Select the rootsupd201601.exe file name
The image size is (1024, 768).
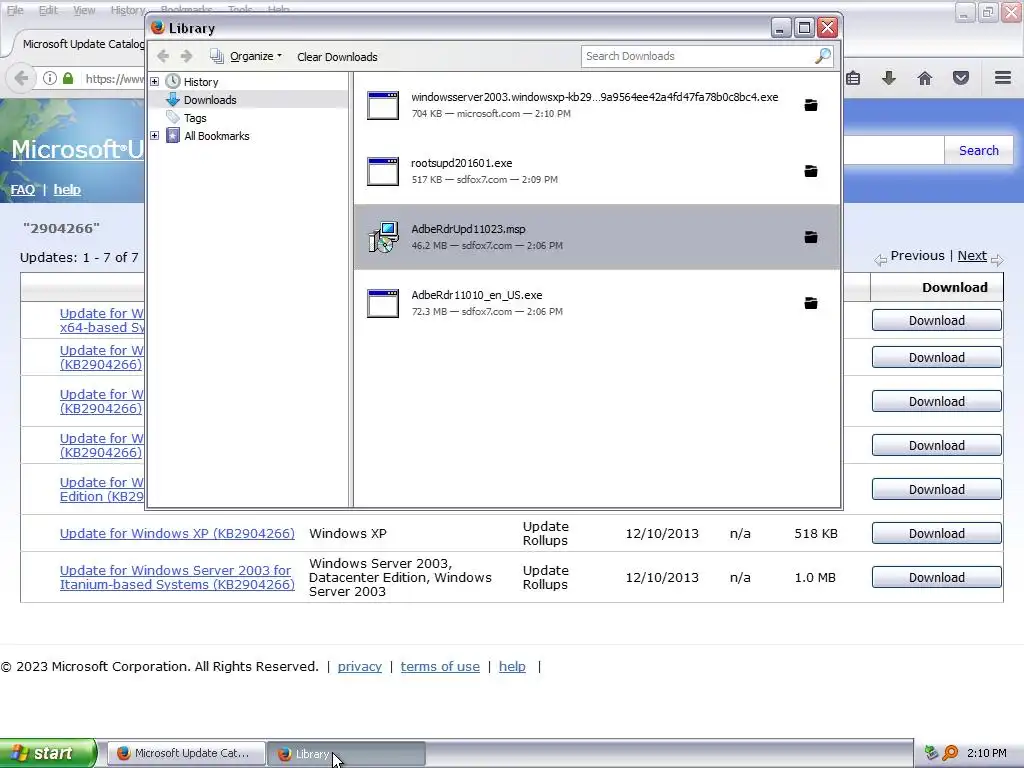(x=461, y=163)
